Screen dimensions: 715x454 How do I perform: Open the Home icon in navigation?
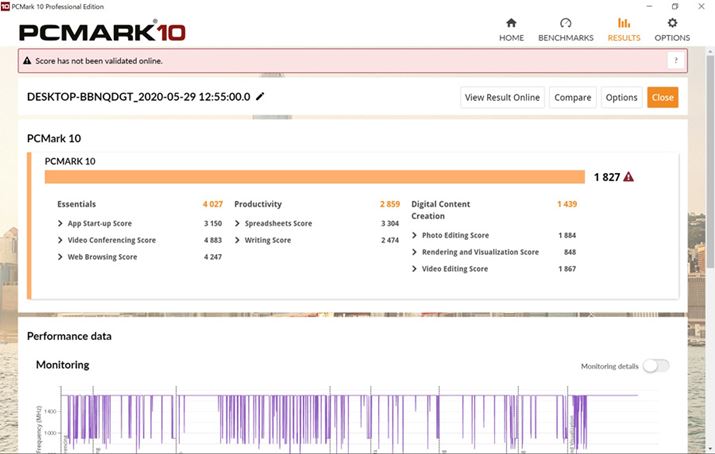(x=511, y=23)
